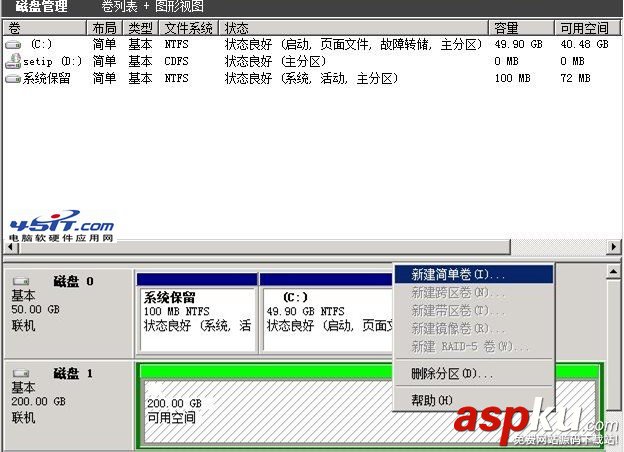Click the (C:) drive icon in volume list
Viewport: 624px width, 452px height.
coord(13,45)
